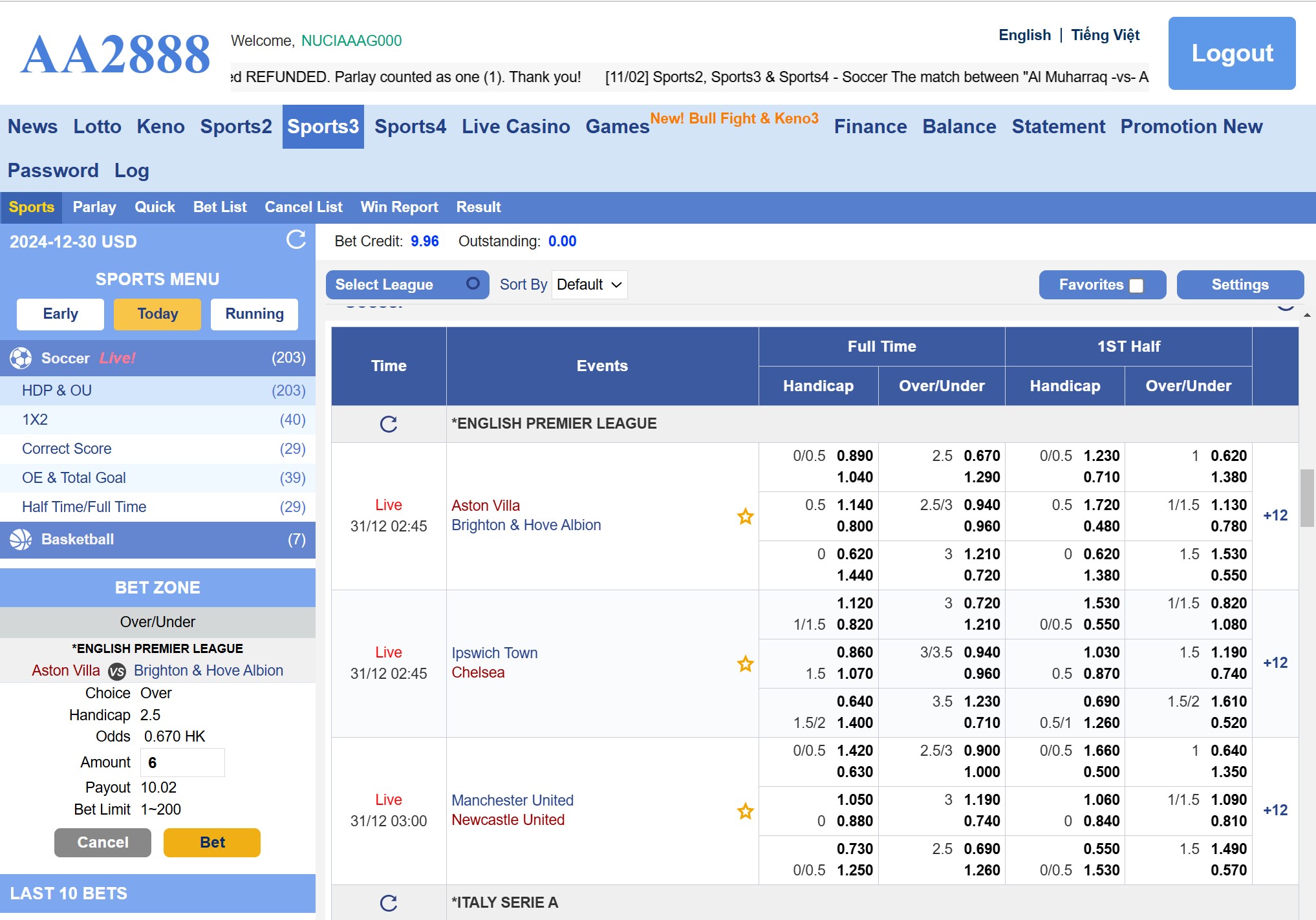Expand +12 more odds for Aston Villa match

pos(1275,516)
